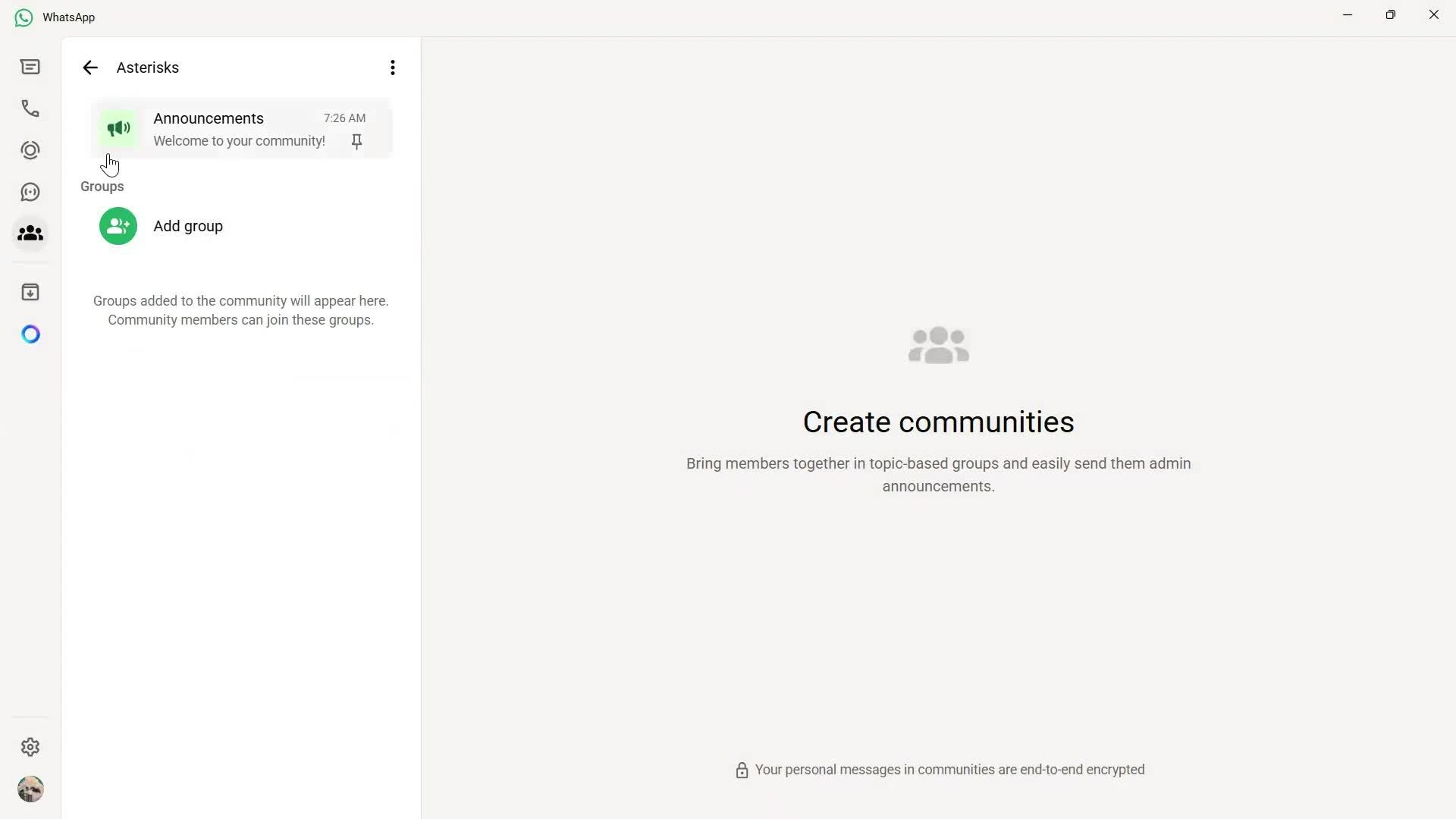Click the Announcements megaphone icon

[118, 129]
